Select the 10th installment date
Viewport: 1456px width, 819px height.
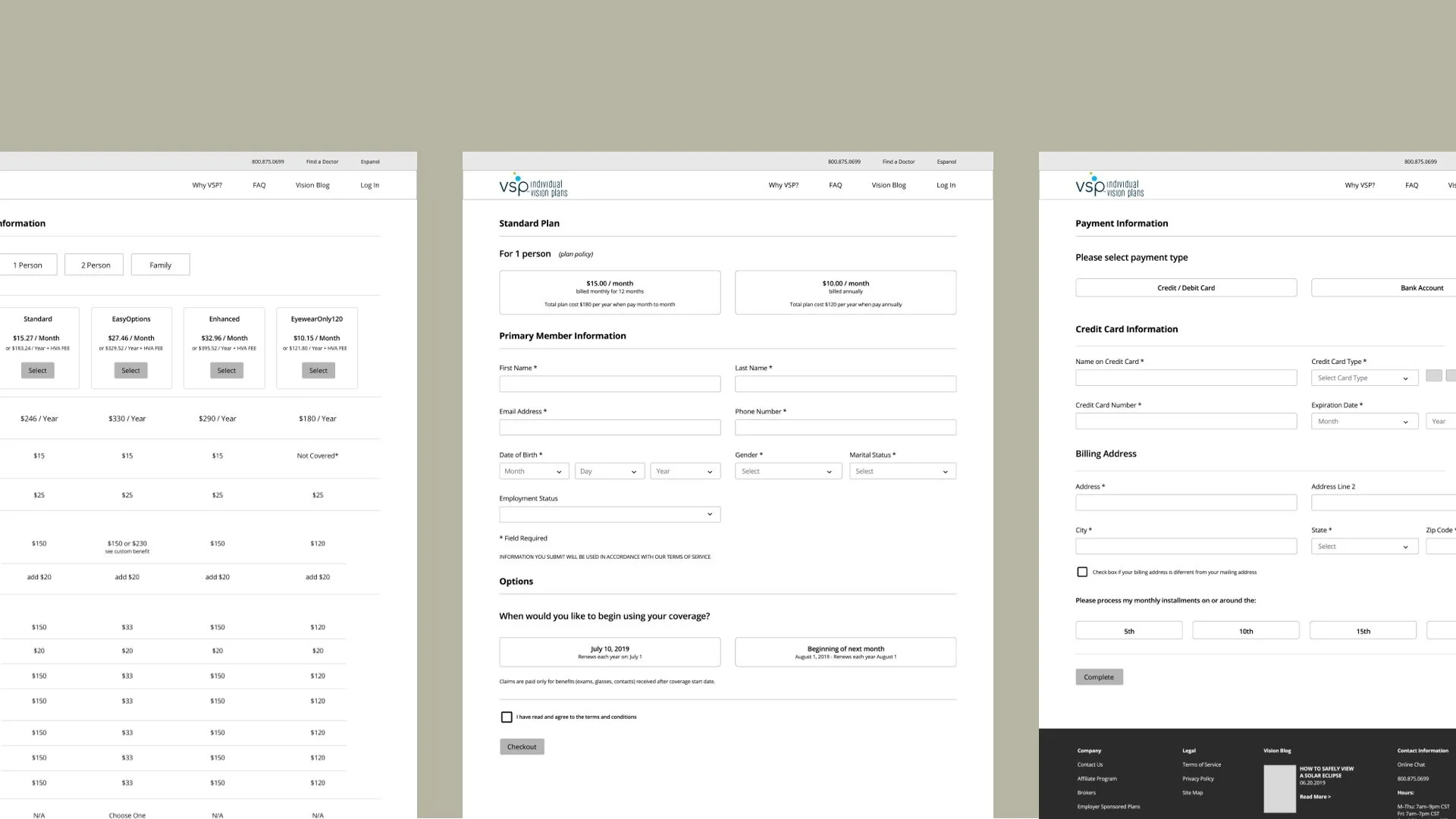click(1246, 631)
